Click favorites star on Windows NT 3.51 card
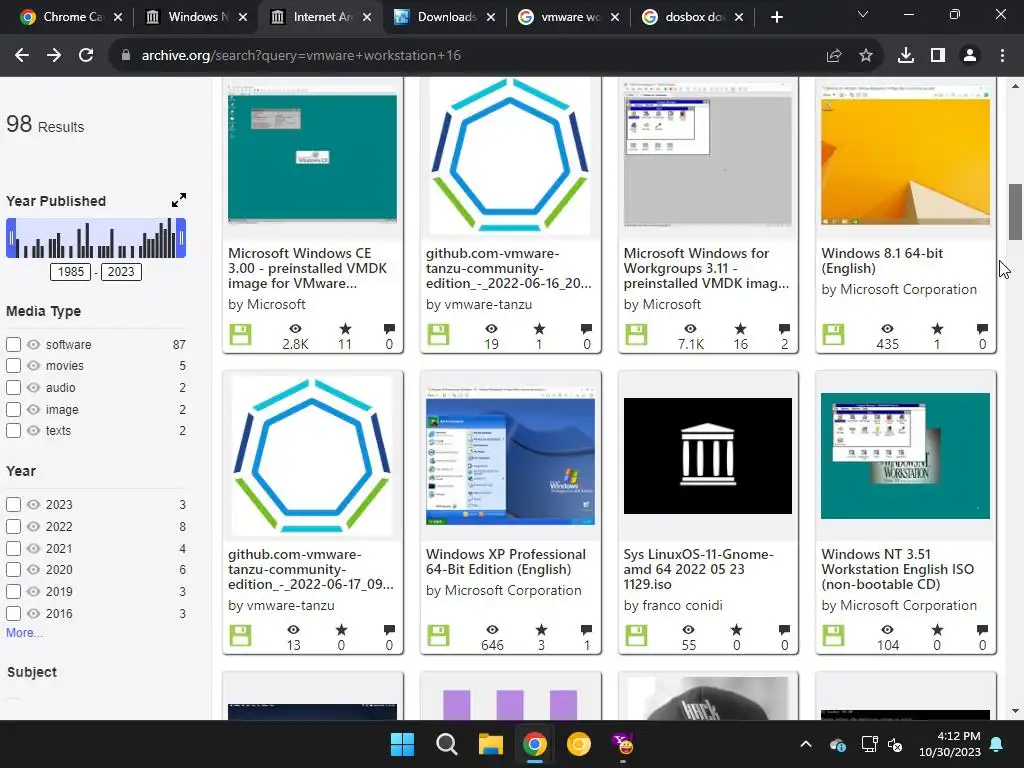 click(937, 630)
